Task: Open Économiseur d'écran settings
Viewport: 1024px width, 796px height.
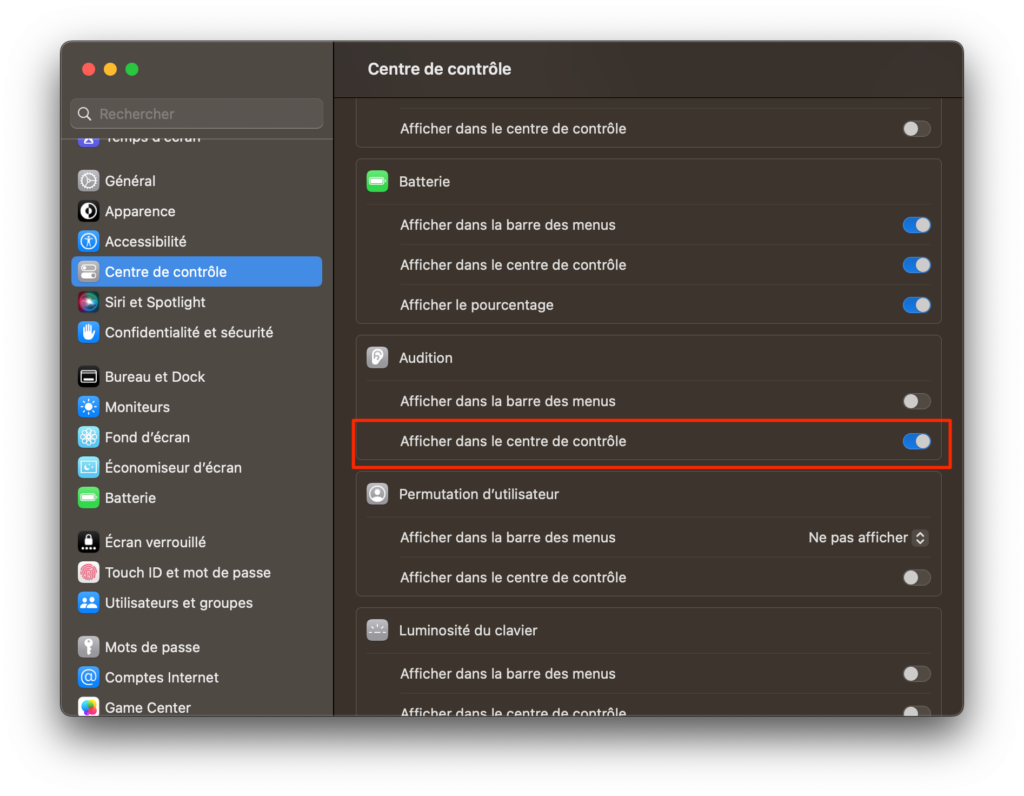Action: pos(197,468)
